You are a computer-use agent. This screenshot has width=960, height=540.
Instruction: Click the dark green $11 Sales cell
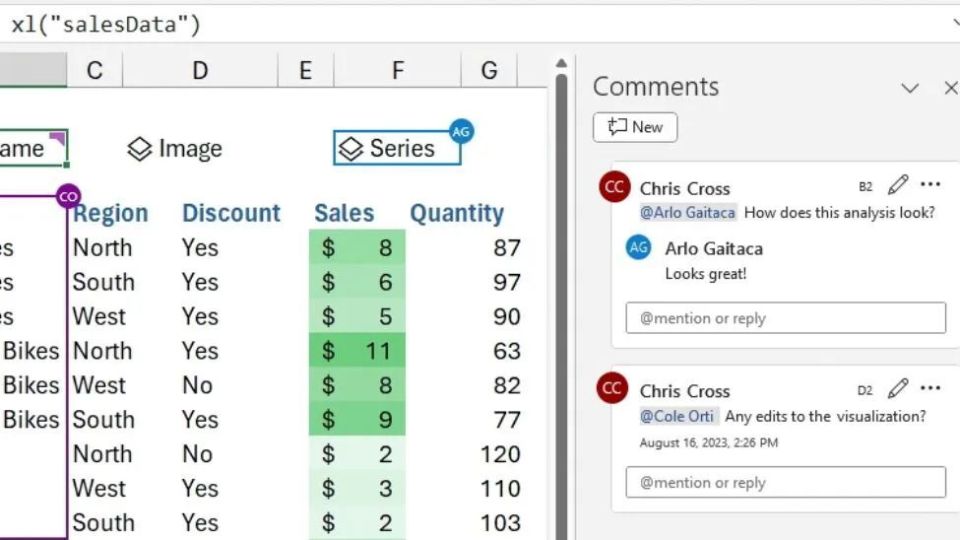click(x=357, y=351)
